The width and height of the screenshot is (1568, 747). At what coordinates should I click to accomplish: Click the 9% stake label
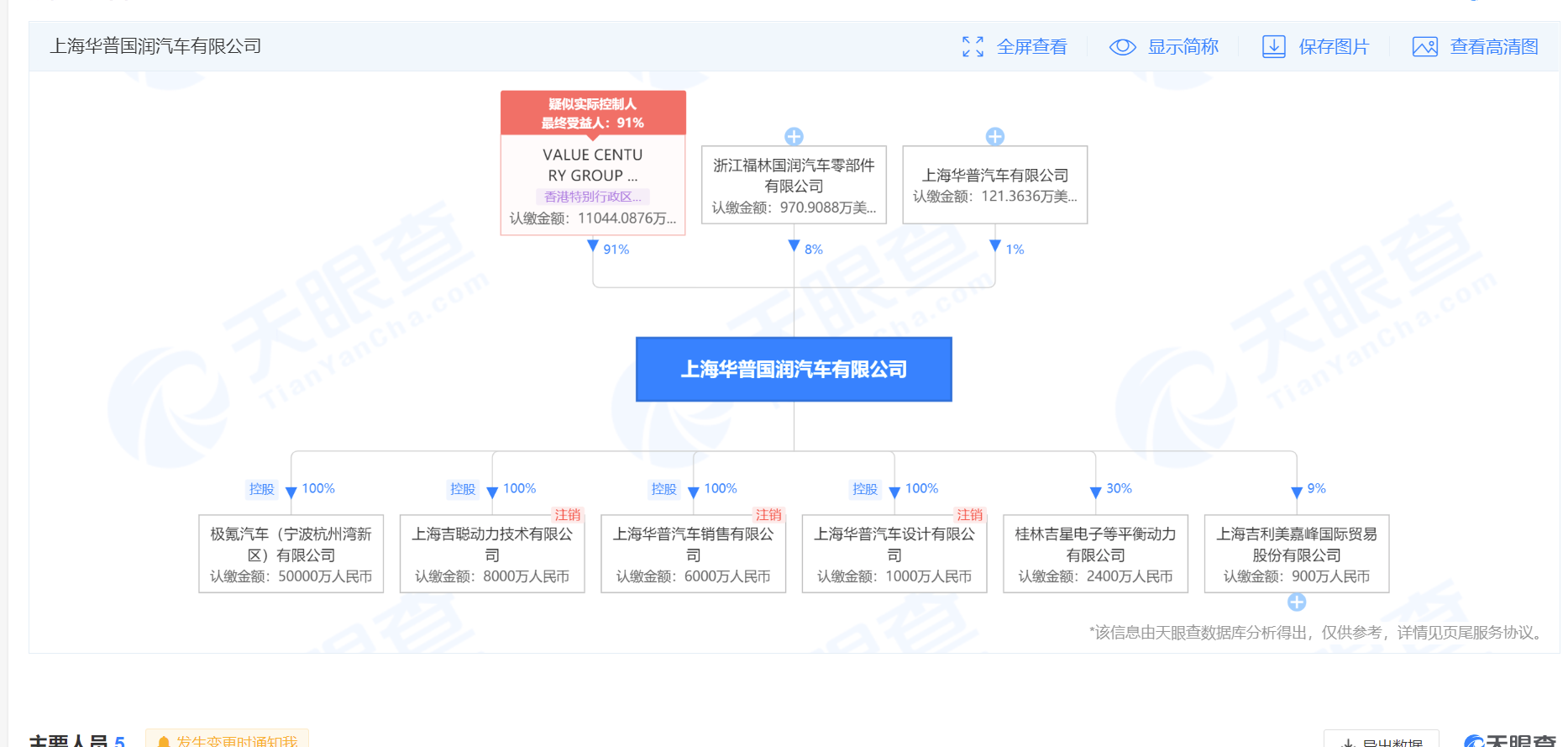pos(1317,488)
